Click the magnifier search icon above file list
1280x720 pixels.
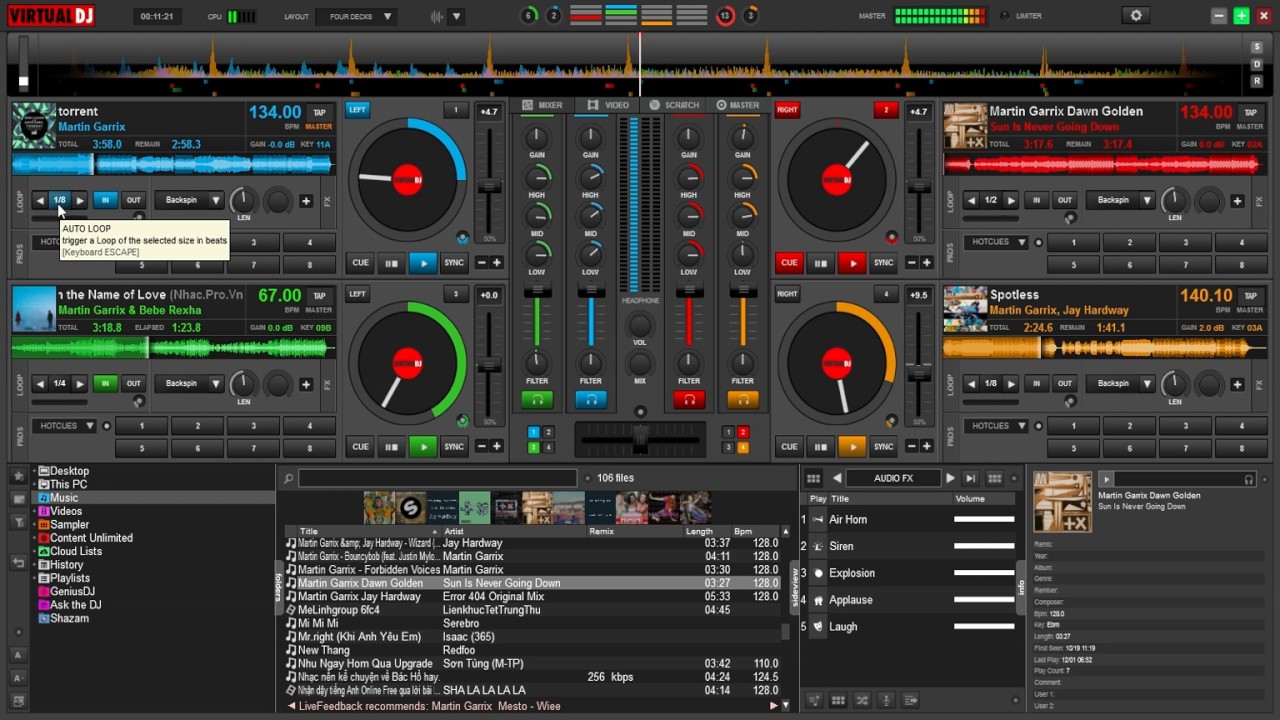289,479
